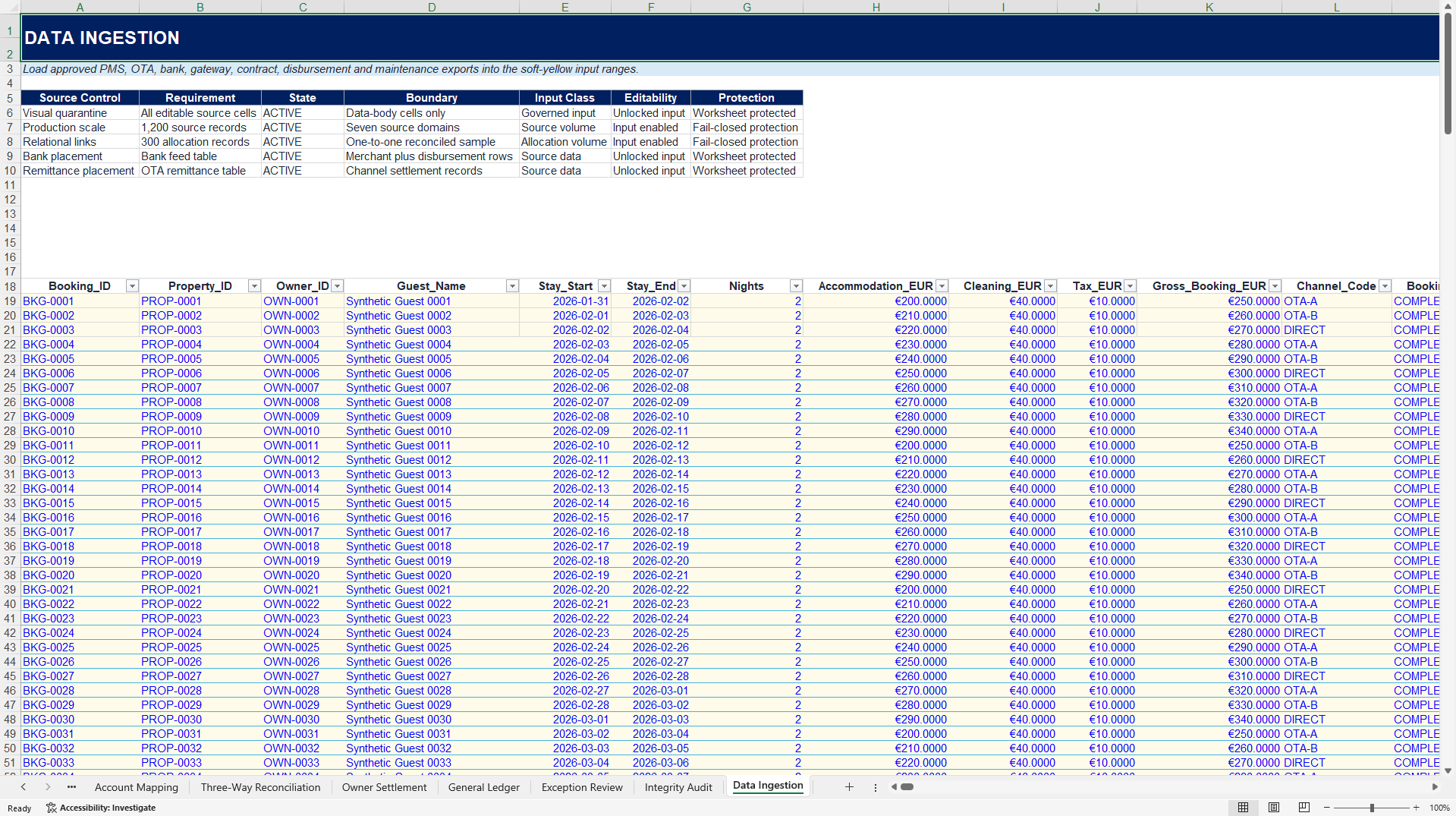Select the Merchant plus disbursement rows cell
1456x816 pixels.
click(x=431, y=156)
